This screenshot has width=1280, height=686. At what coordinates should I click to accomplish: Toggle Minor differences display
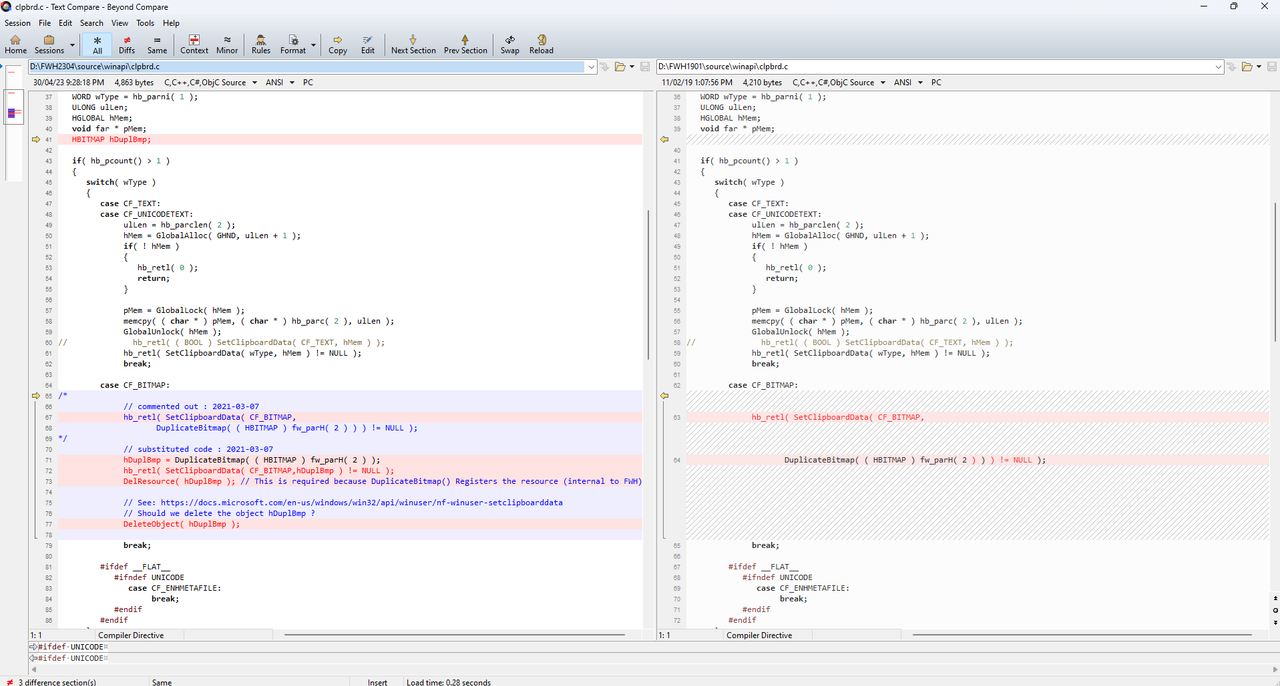227,44
